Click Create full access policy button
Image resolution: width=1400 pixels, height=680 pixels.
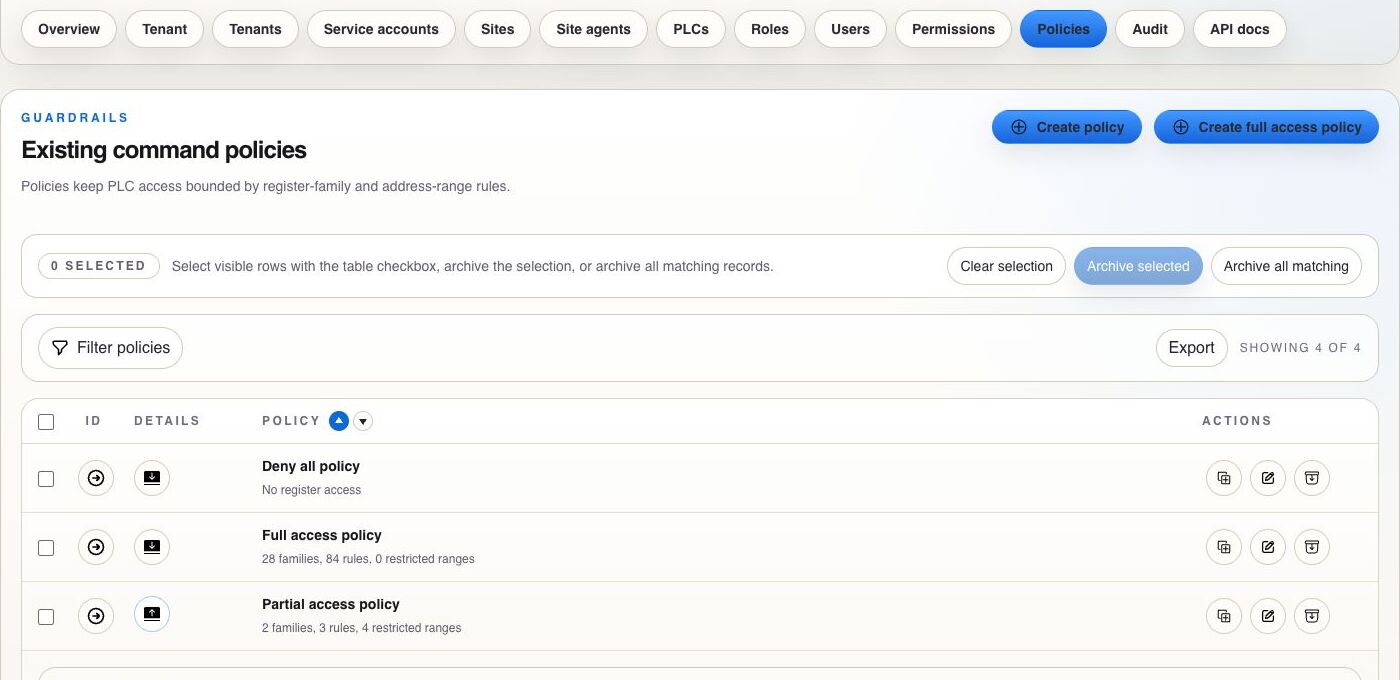(x=1266, y=127)
